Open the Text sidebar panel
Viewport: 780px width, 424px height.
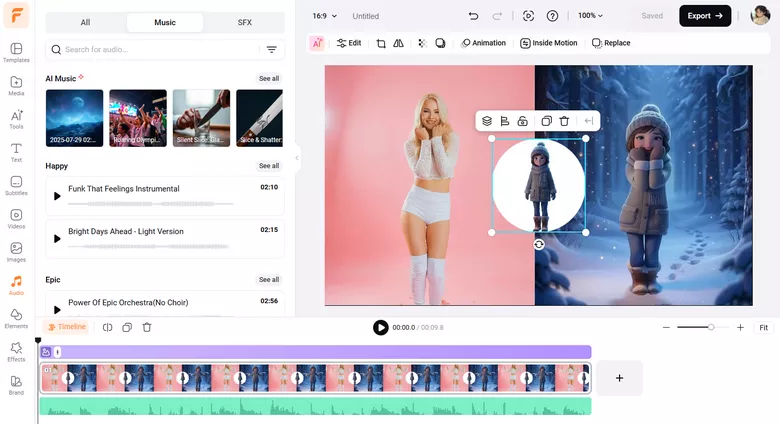click(x=16, y=152)
